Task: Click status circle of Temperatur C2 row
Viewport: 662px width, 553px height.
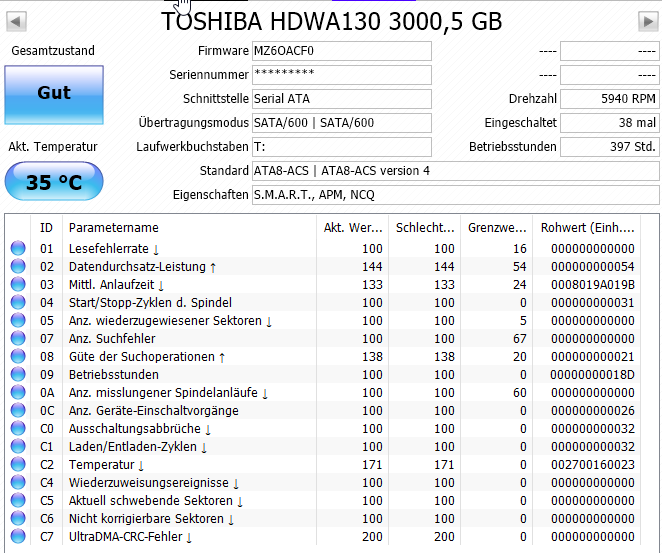Action: pos(18,464)
